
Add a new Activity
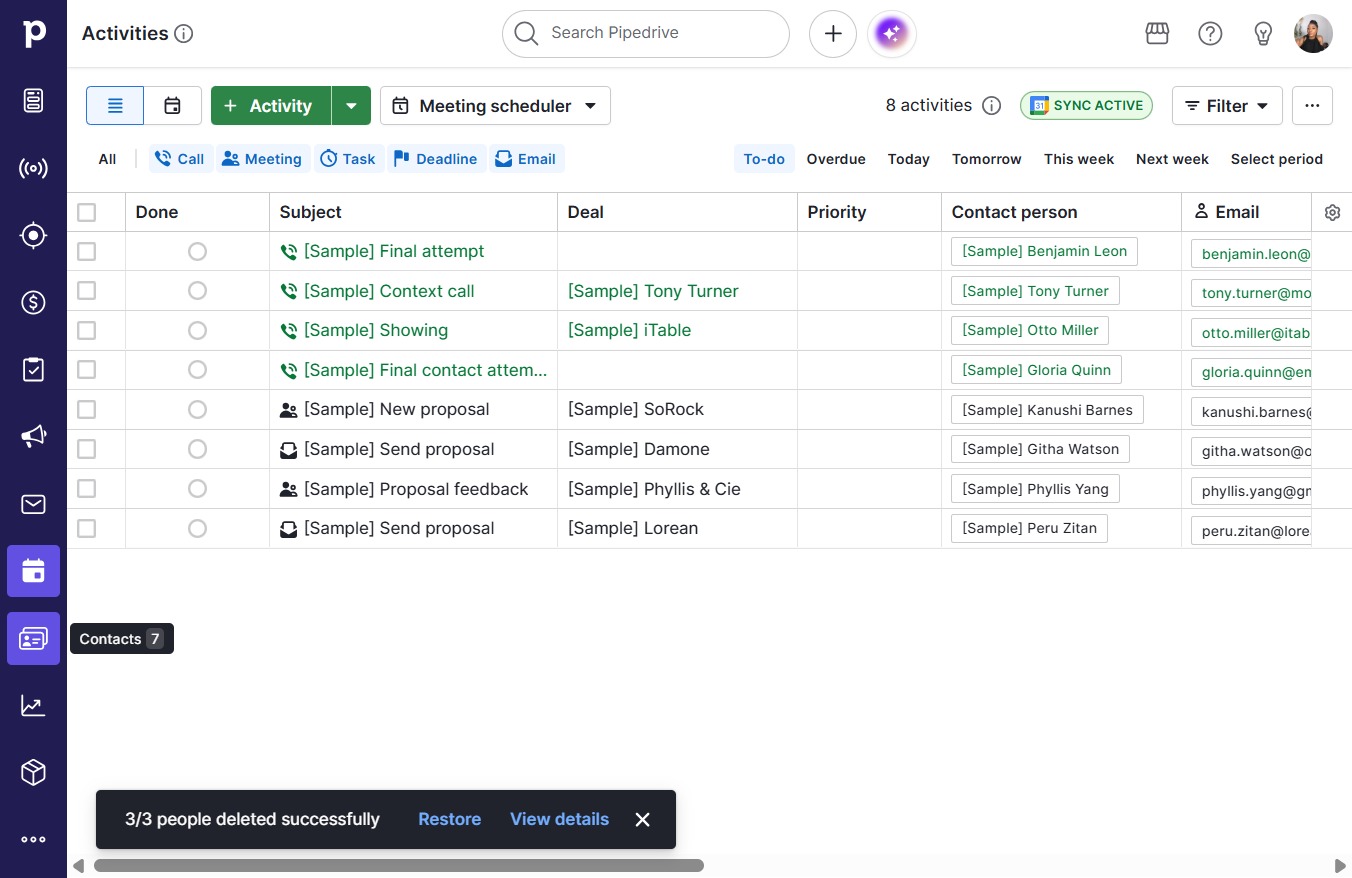pos(270,106)
